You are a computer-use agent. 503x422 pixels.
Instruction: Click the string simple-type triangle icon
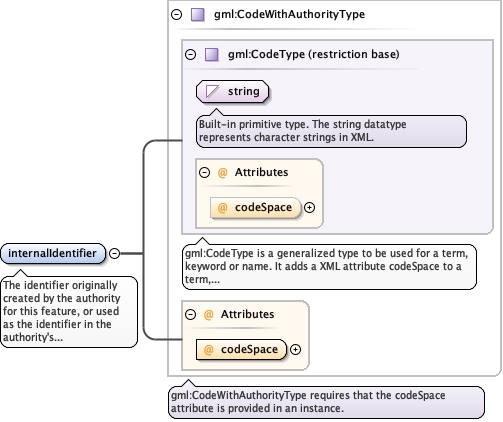[x=212, y=91]
